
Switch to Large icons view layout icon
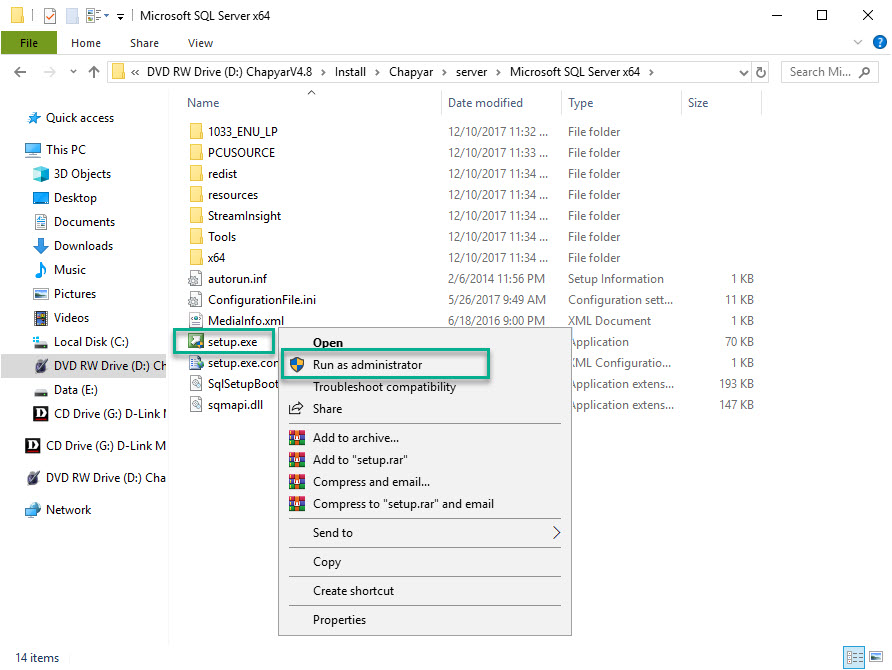coord(877,657)
